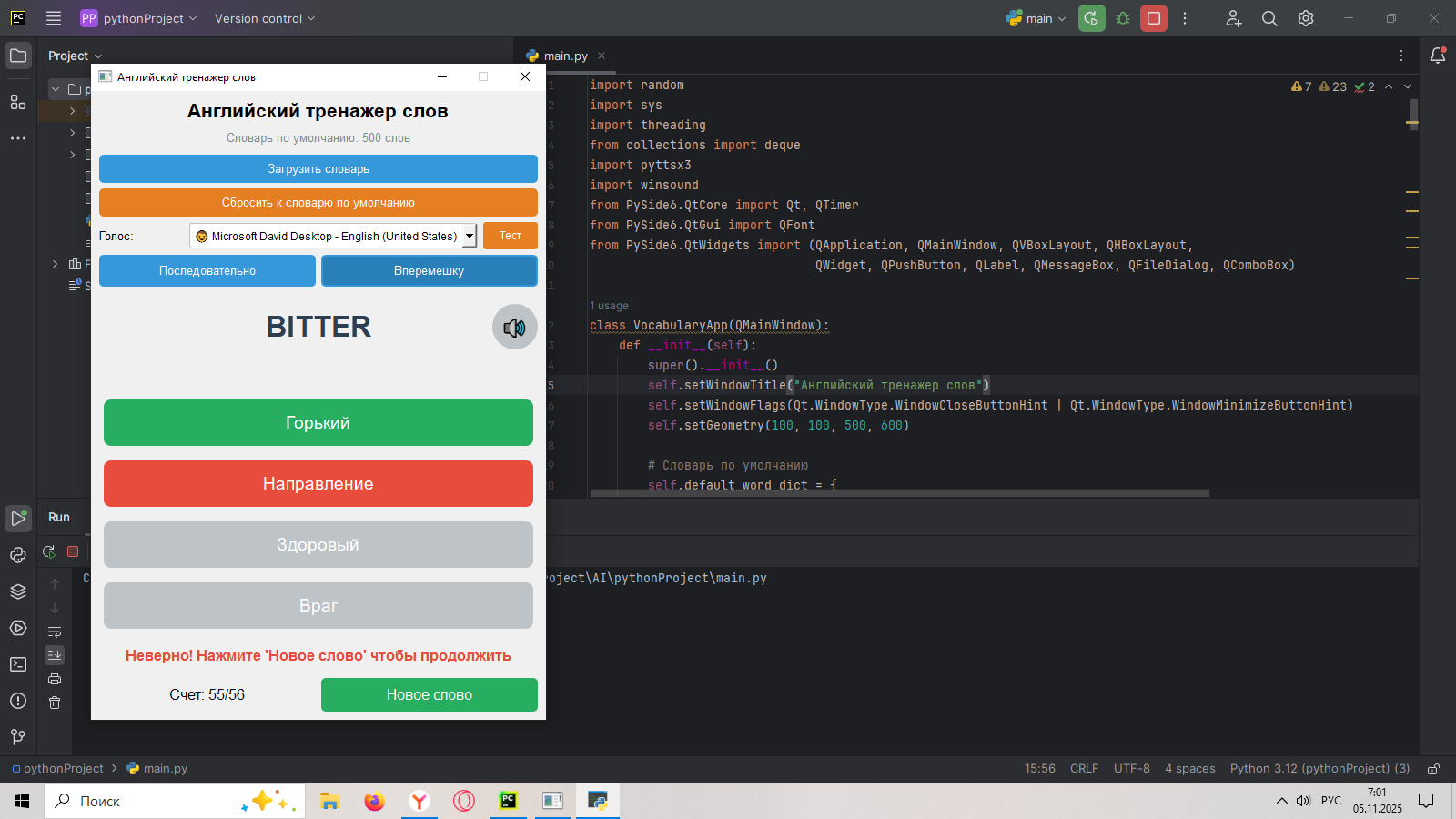
Task: Open Python Packages tool window in sidebar
Action: coord(18,591)
